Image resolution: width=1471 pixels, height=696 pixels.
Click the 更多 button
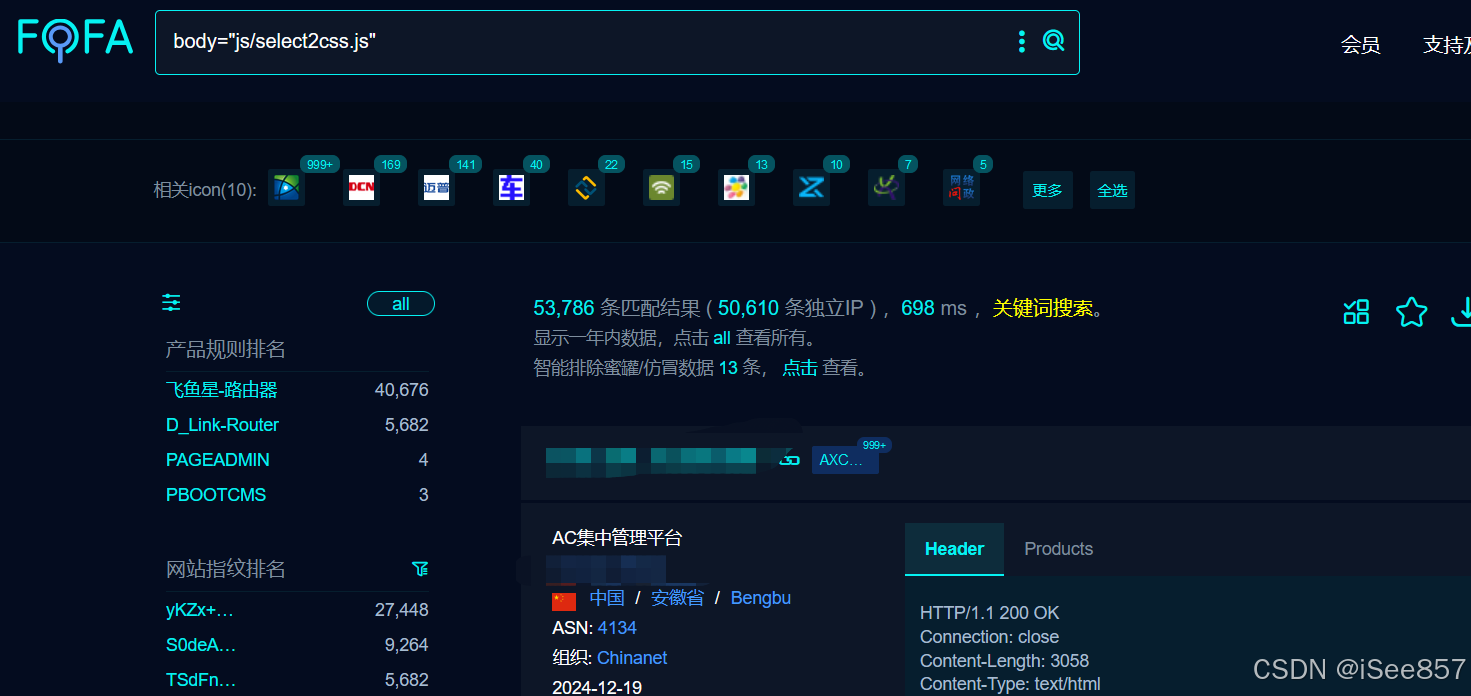coord(1047,190)
